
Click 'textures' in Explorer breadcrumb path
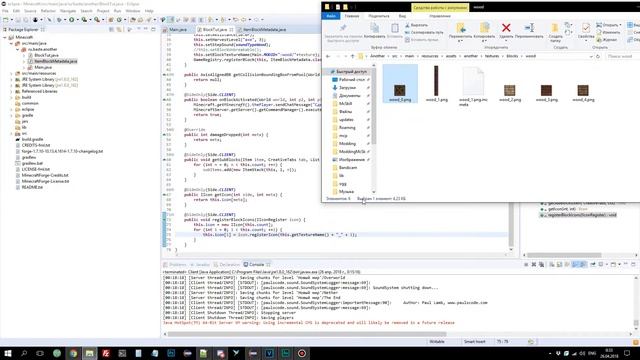coord(492,56)
